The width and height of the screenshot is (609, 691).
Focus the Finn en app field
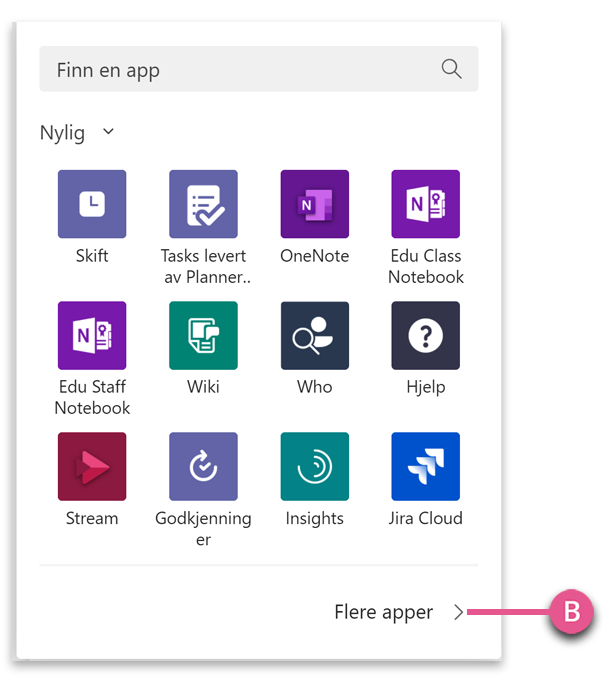[259, 69]
